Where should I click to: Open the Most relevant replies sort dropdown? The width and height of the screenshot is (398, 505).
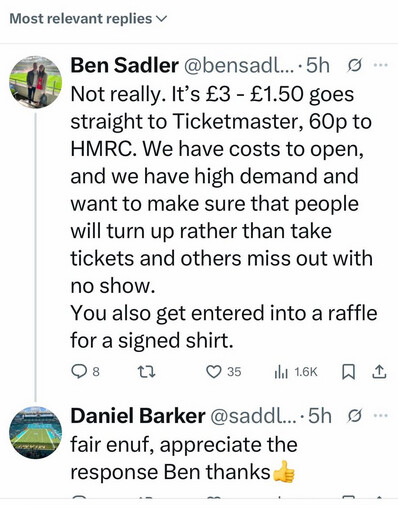tap(88, 19)
